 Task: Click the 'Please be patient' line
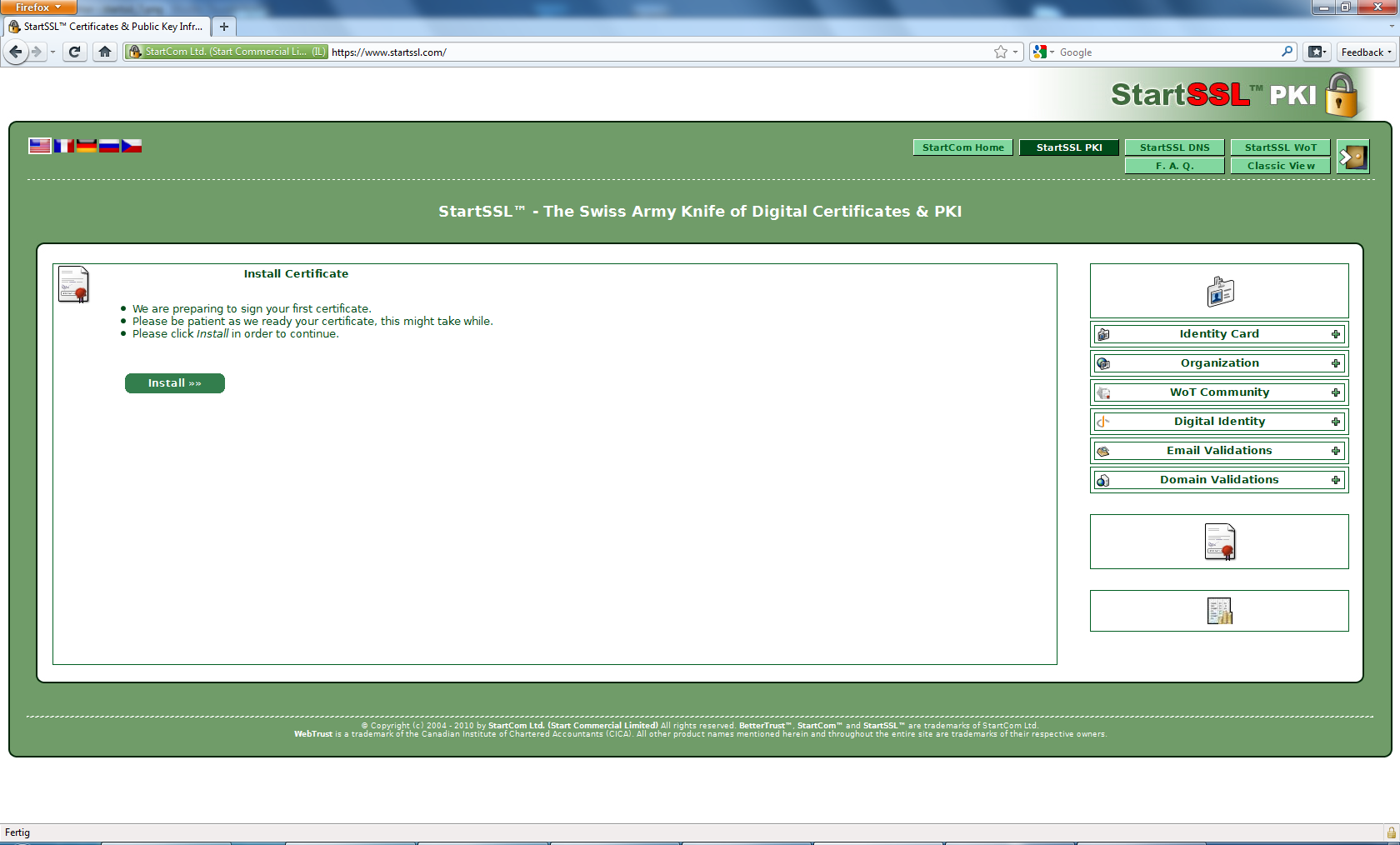(312, 322)
